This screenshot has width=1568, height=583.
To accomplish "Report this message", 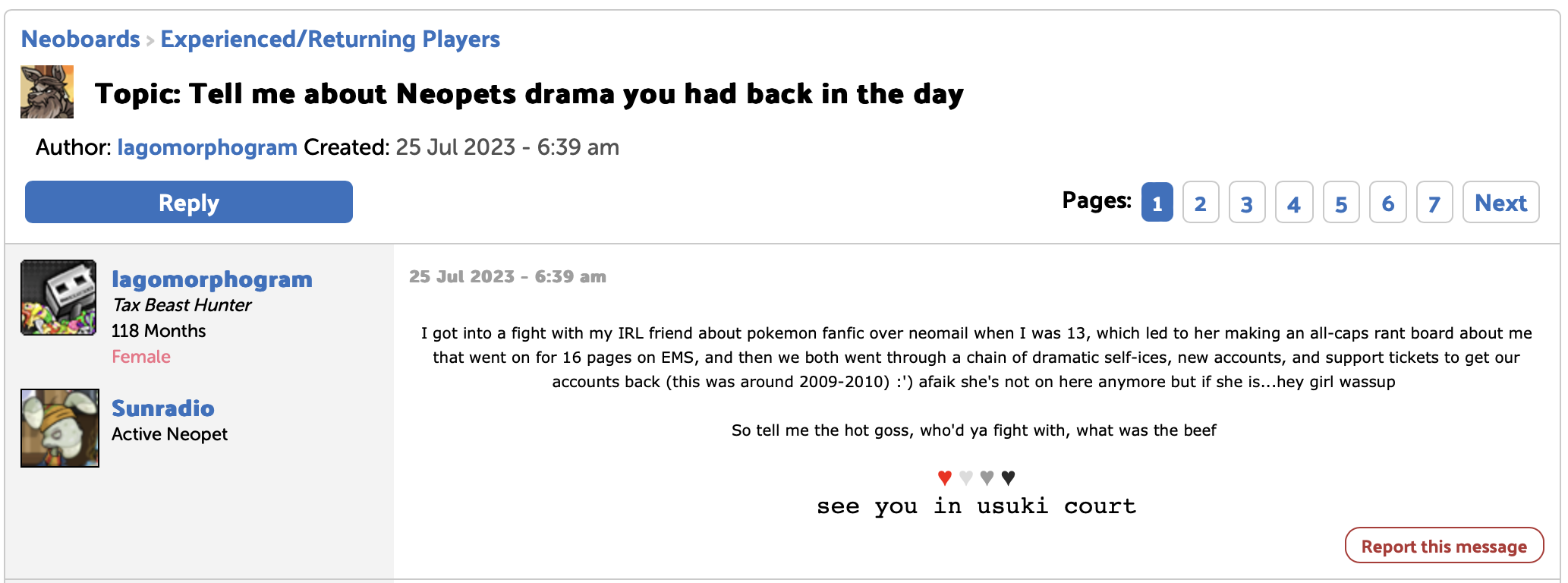I will [1444, 546].
